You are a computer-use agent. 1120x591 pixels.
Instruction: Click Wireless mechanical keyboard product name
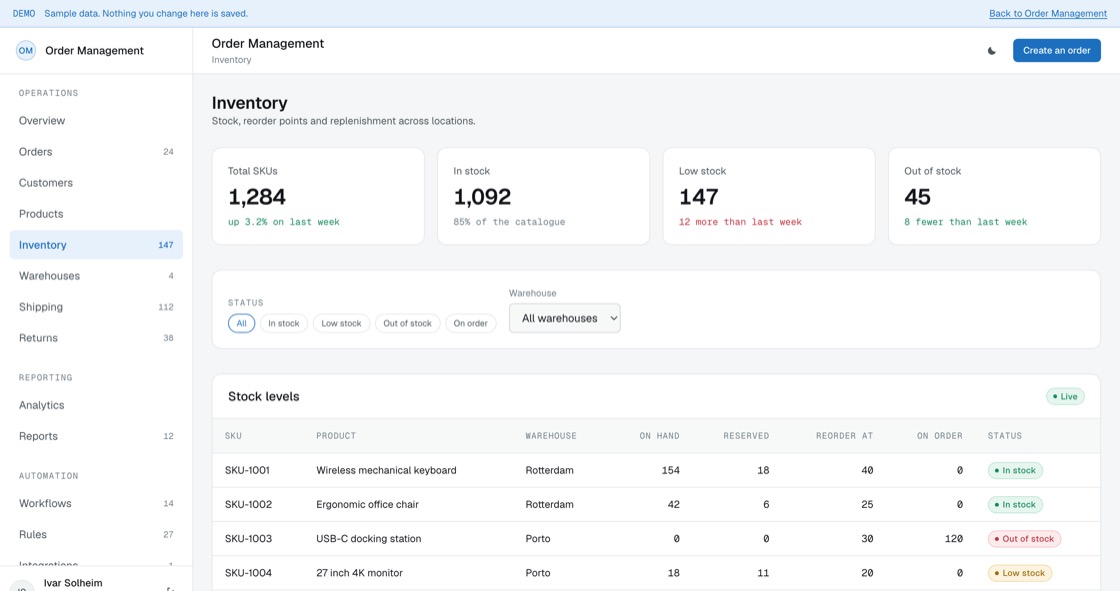point(386,470)
